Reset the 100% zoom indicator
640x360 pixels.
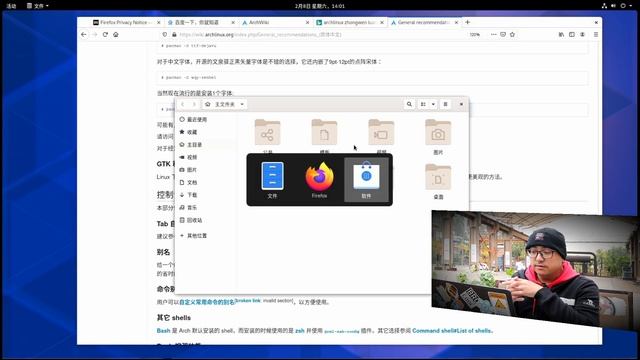tap(475, 35)
